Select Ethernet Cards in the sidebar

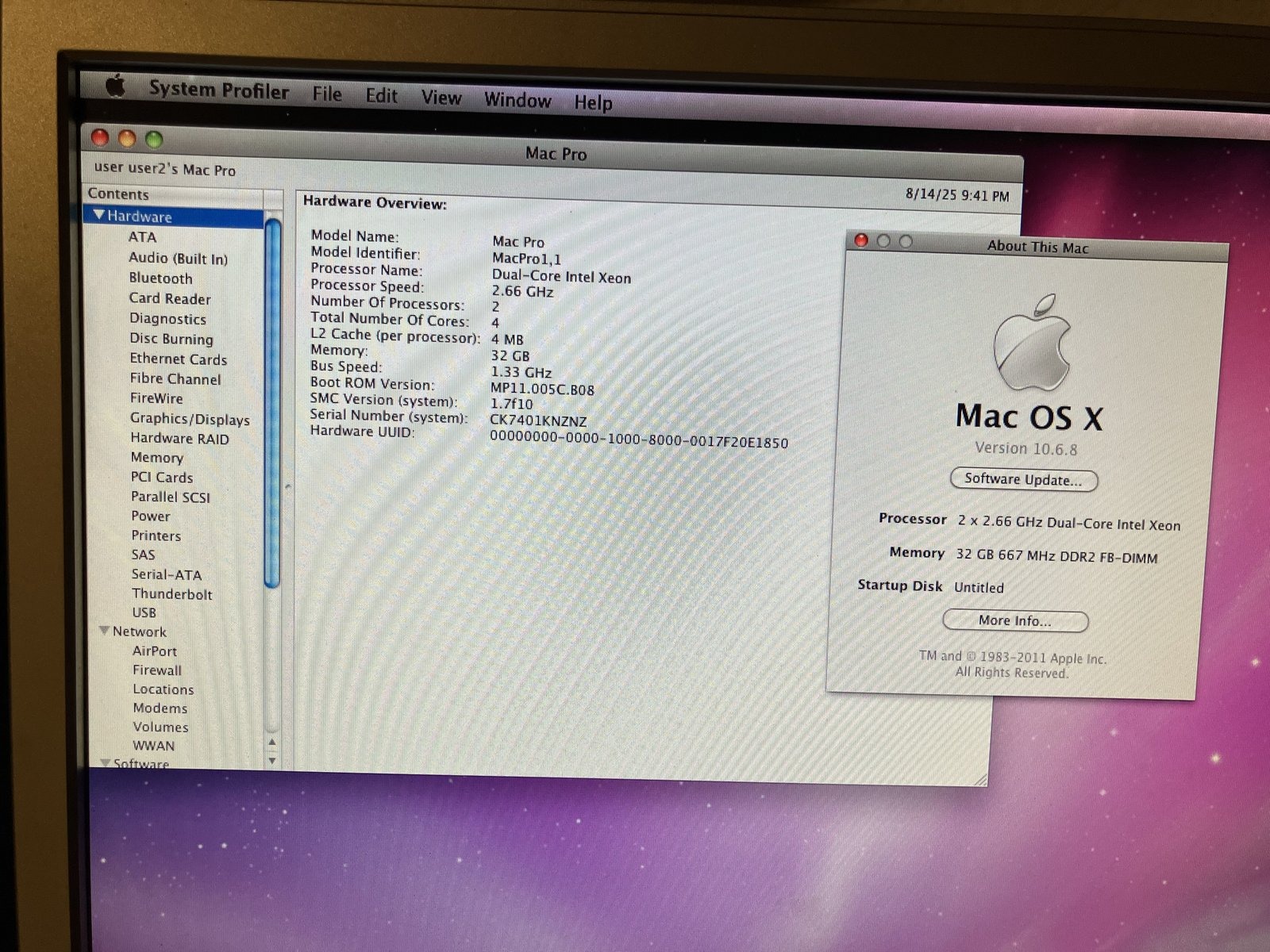[x=179, y=359]
